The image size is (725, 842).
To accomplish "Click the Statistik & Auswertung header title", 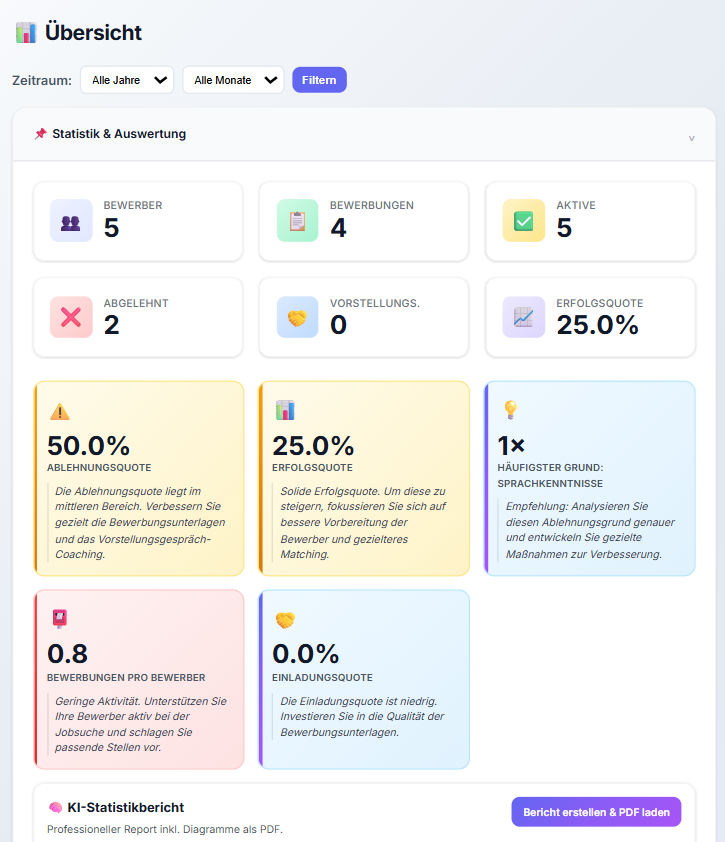I will (118, 134).
